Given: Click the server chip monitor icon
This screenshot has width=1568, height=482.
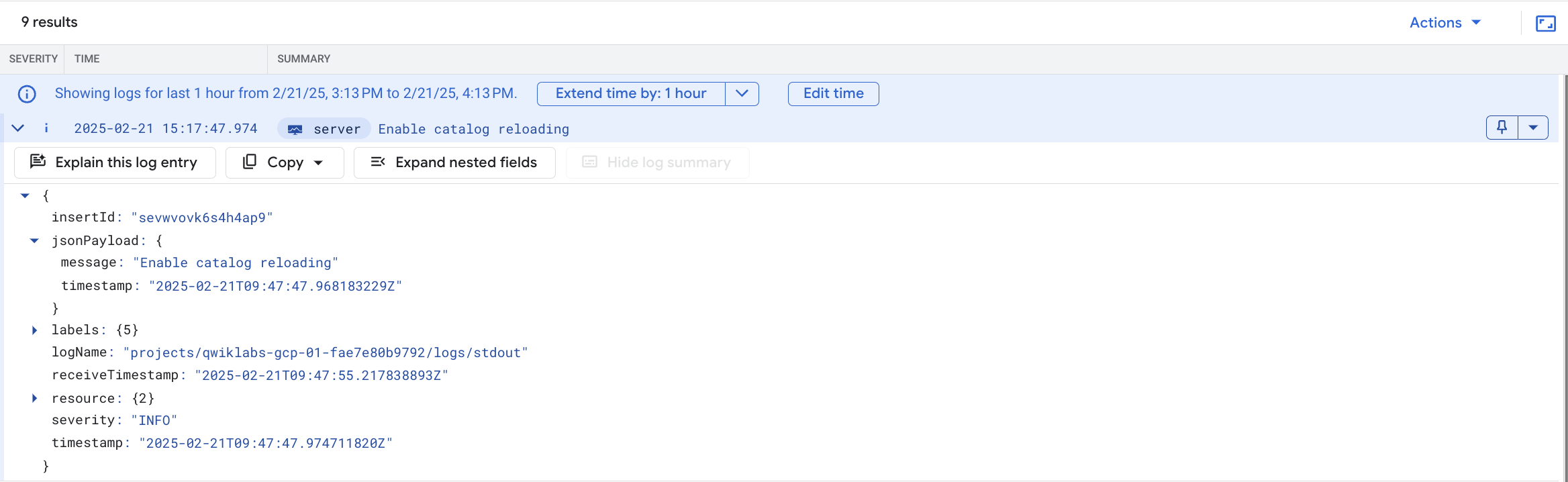Looking at the screenshot, I should [295, 130].
